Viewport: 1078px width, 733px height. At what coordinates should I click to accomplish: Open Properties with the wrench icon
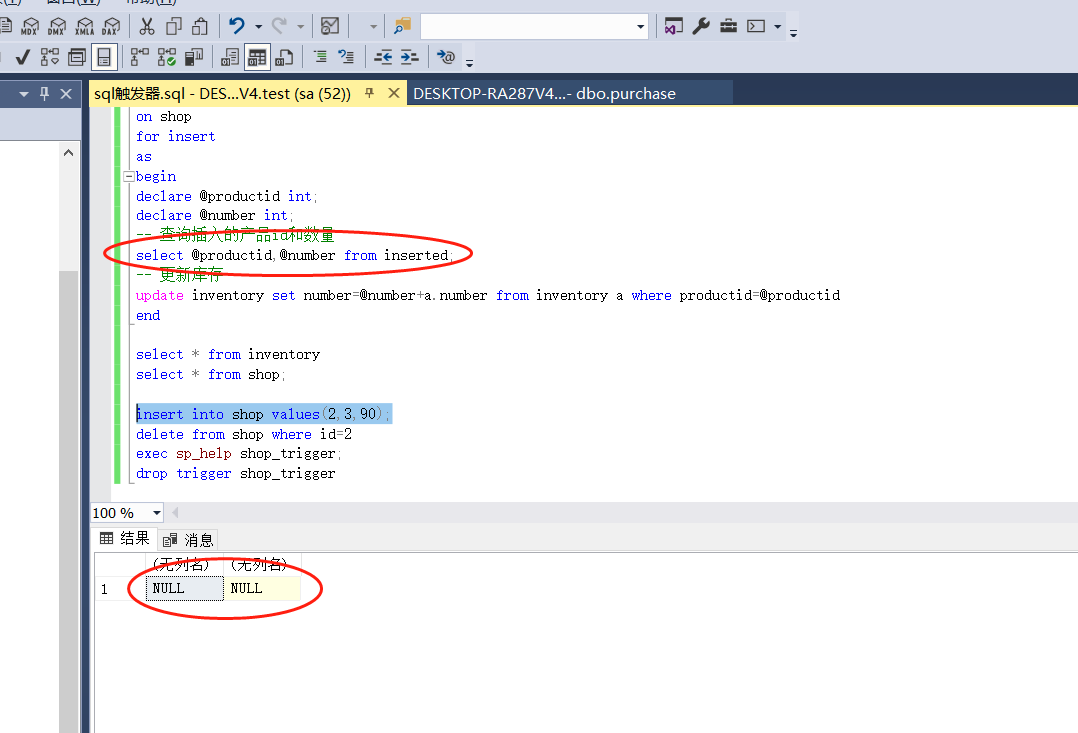701,27
